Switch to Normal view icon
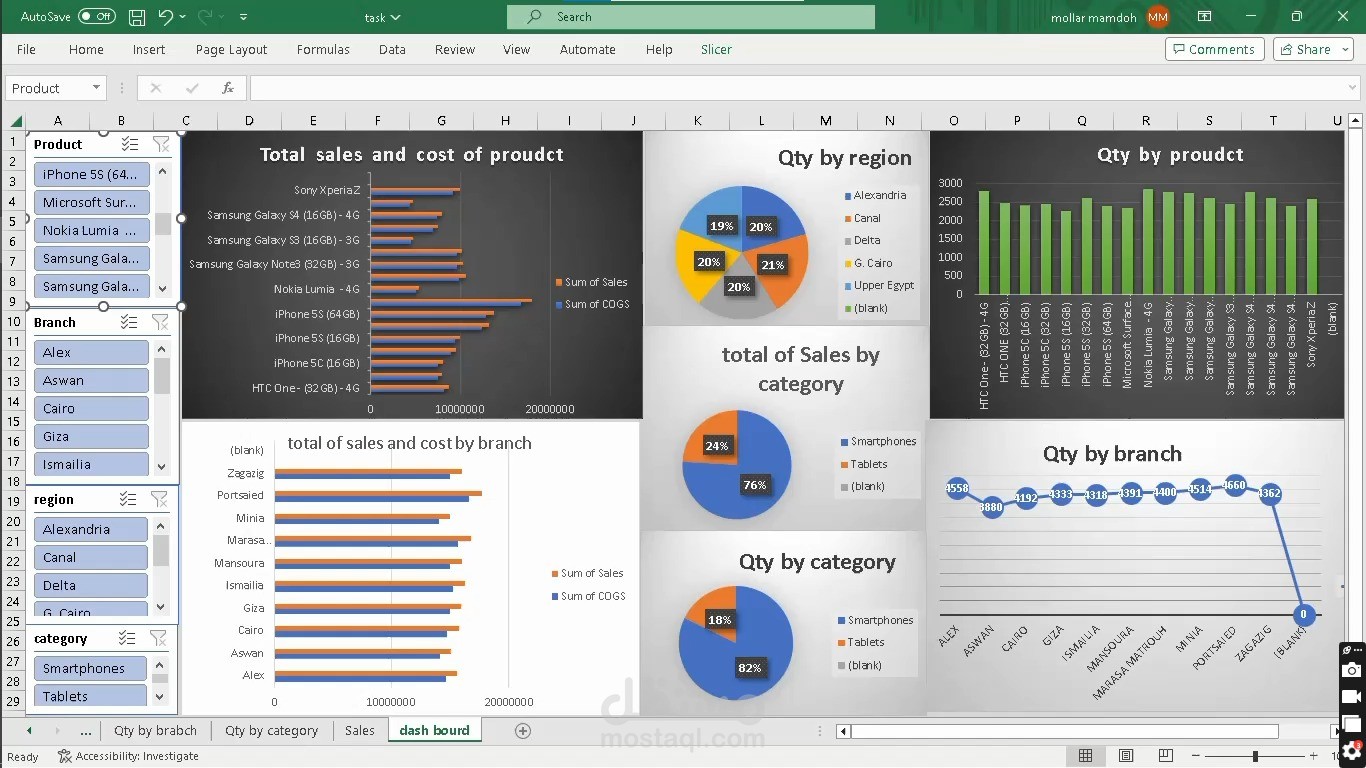Image resolution: width=1366 pixels, height=768 pixels. [1085, 756]
